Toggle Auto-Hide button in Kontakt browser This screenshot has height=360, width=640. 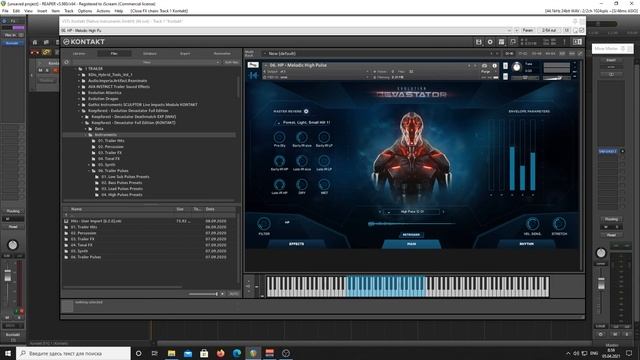231,62
